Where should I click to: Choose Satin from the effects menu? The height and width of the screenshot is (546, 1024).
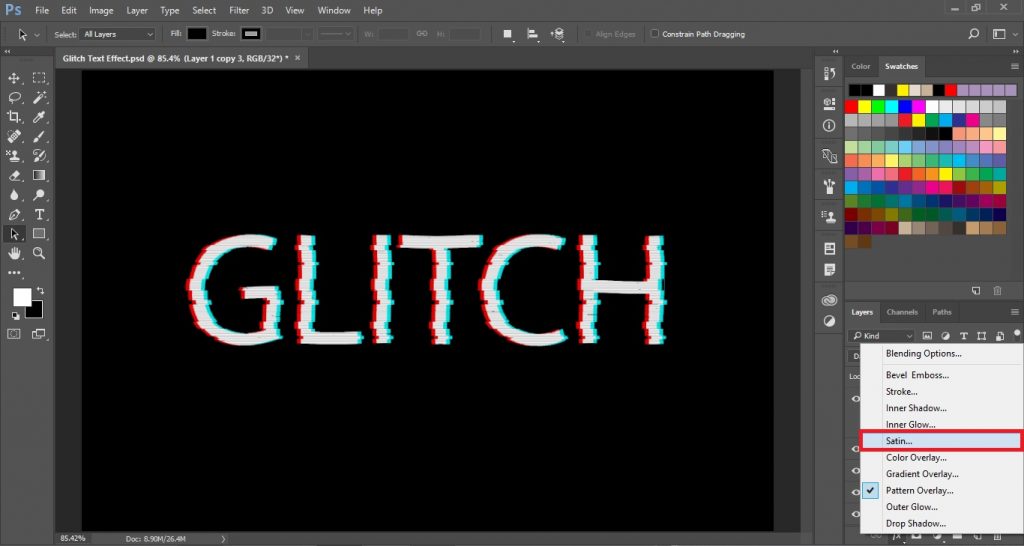(x=940, y=441)
